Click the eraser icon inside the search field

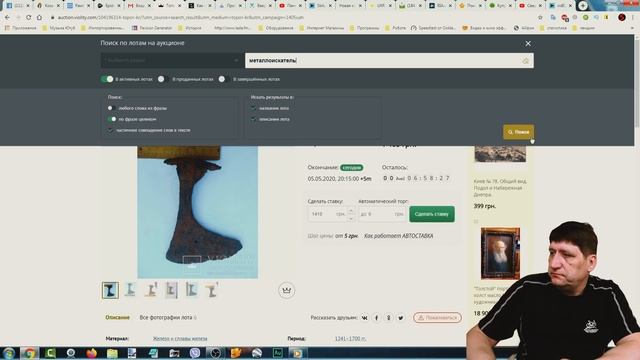click(x=525, y=61)
